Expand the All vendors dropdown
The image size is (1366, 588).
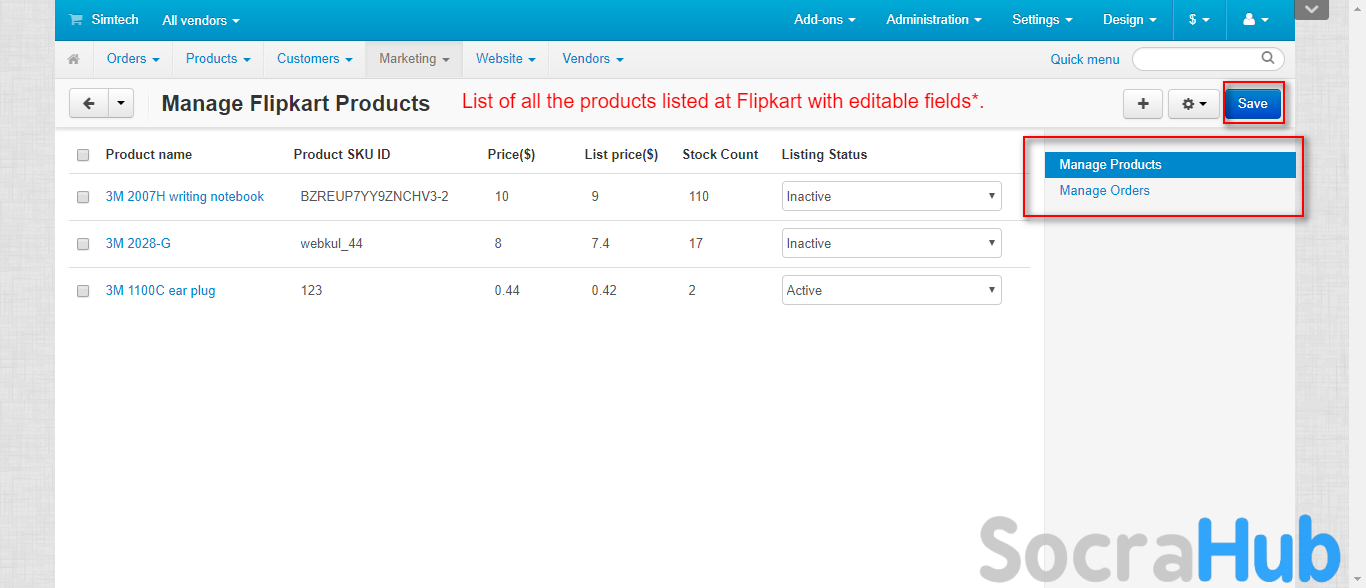point(201,20)
